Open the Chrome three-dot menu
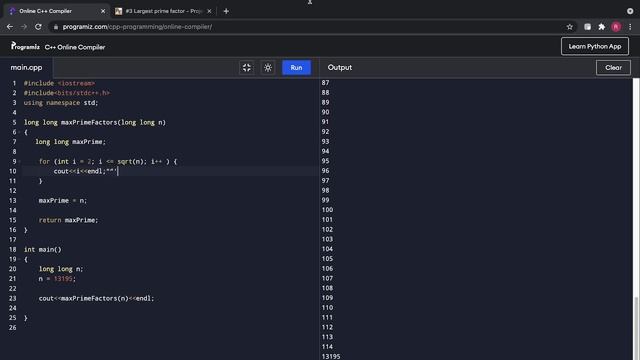Image resolution: width=640 pixels, height=360 pixels. pos(630,27)
